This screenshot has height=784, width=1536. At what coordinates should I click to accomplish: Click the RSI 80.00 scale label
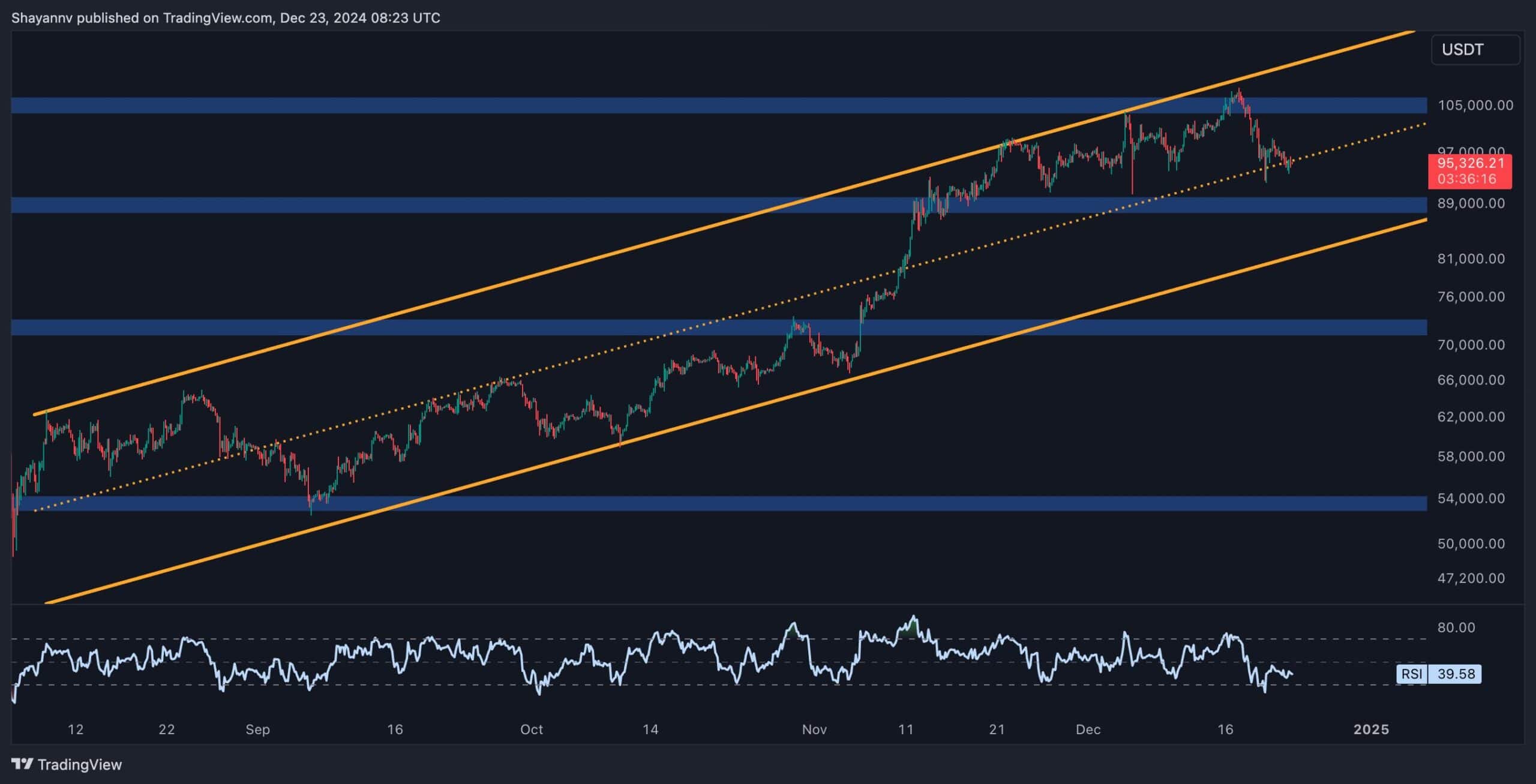(1456, 627)
